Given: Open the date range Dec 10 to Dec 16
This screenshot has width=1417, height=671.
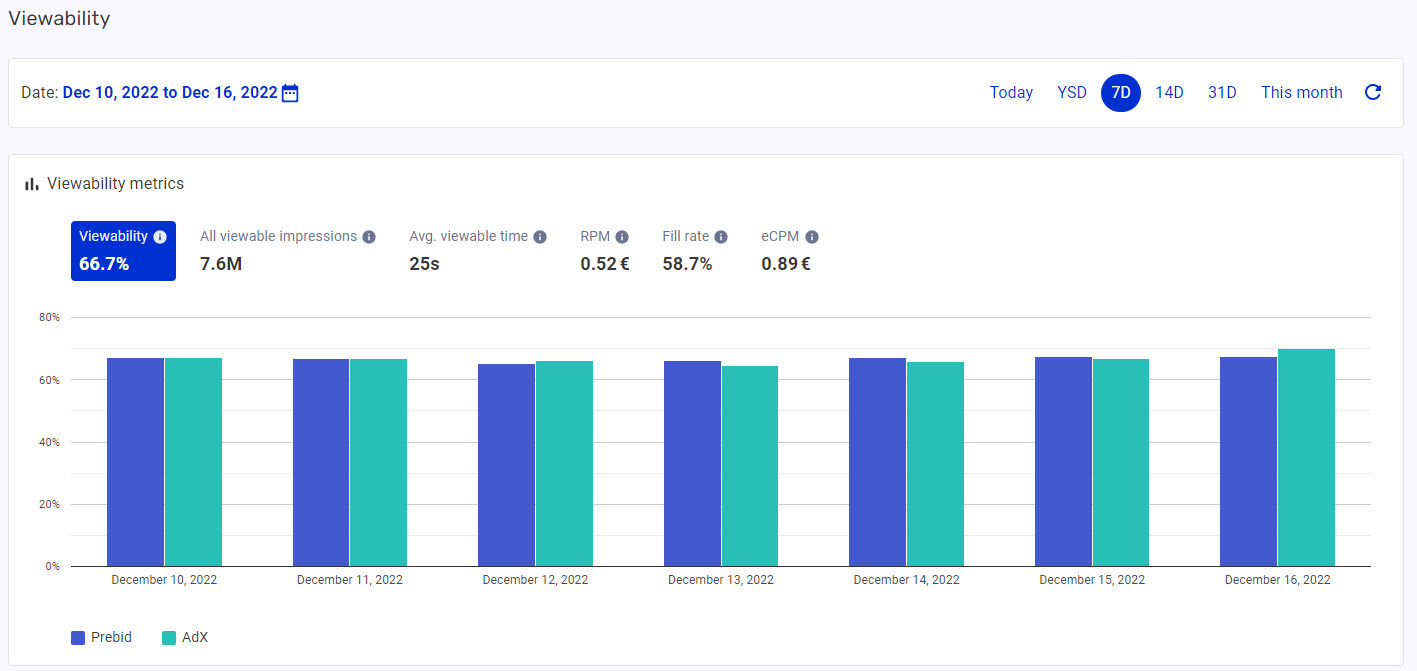Looking at the screenshot, I should 168,92.
